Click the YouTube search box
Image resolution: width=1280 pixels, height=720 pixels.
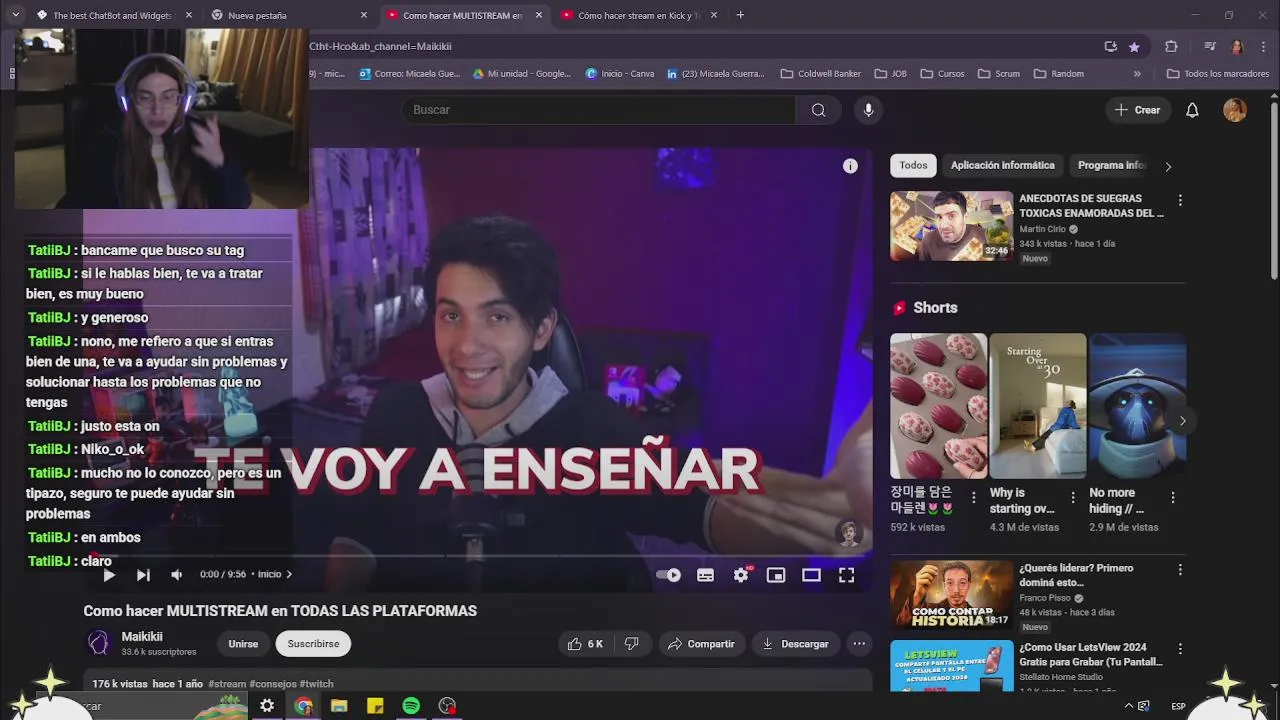pos(598,110)
